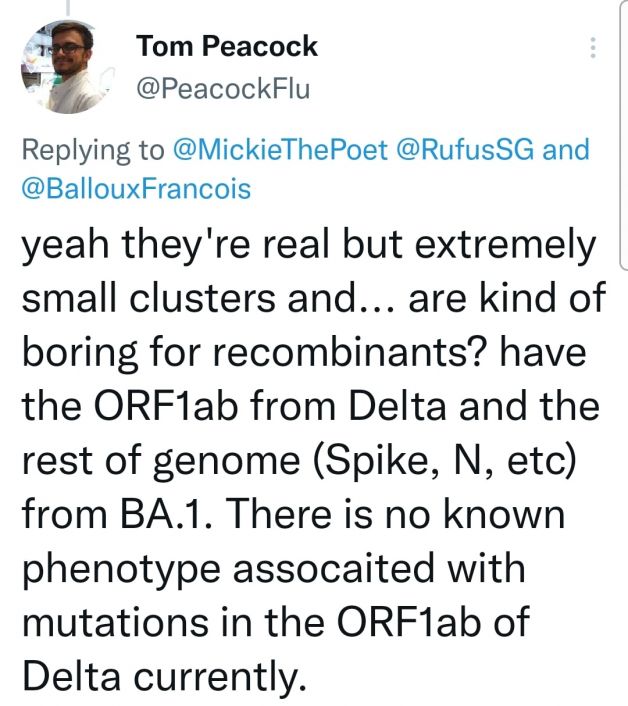
Task: Click the phrase "small clusters" in the tweet
Action: tap(149, 298)
